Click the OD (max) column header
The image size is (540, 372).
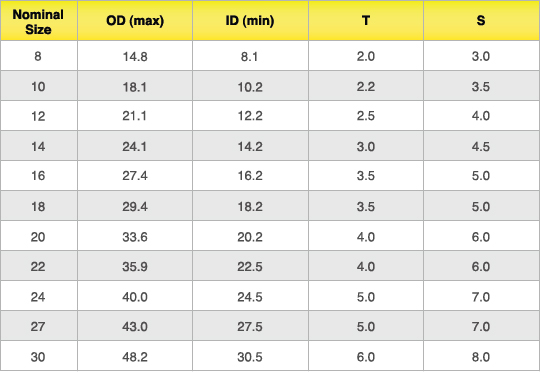[x=135, y=21]
